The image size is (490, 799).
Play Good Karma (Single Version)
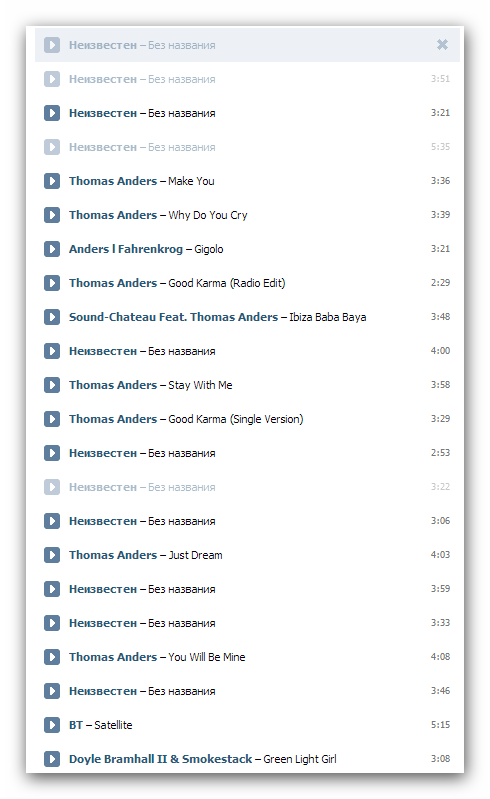[x=51, y=419]
